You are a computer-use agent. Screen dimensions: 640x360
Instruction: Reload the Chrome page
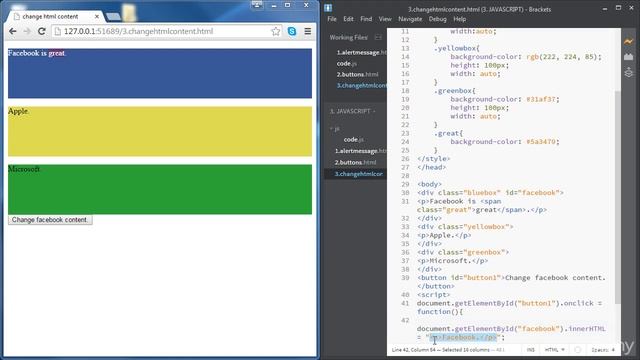click(x=42, y=31)
